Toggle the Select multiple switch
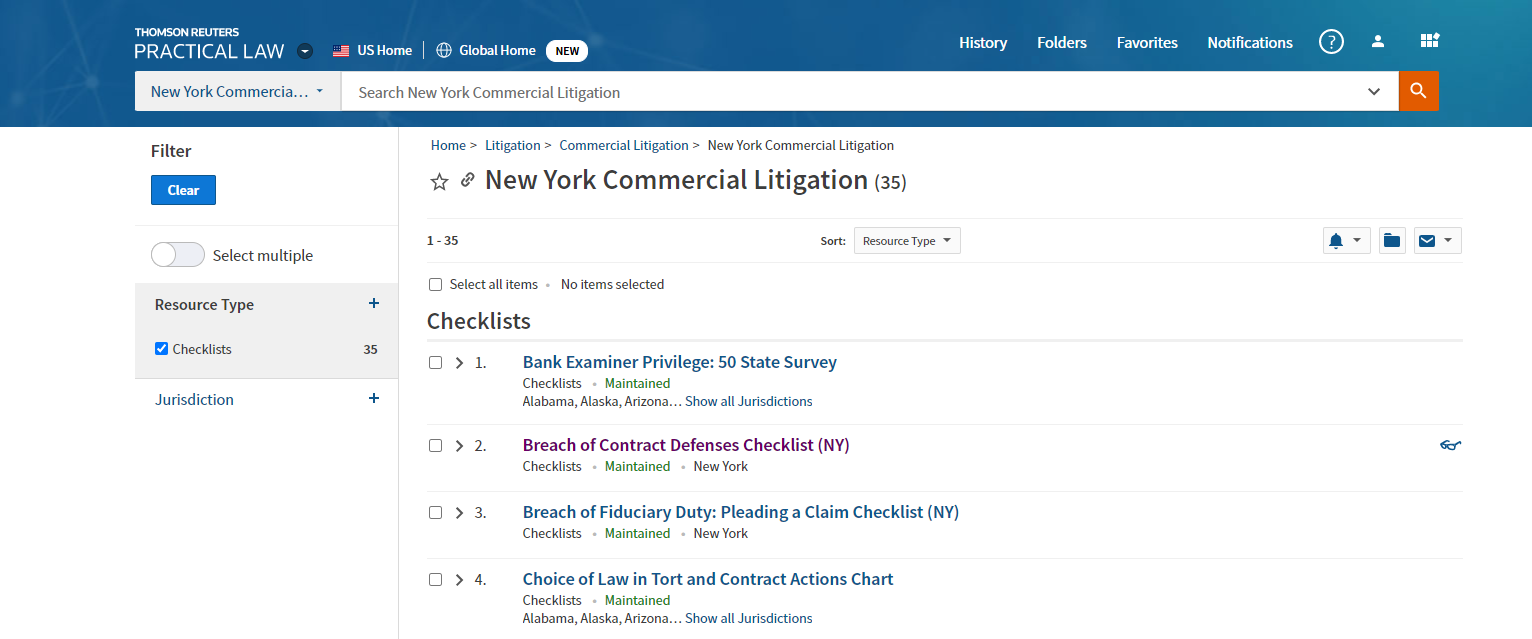The height and width of the screenshot is (639, 1532). tap(178, 255)
